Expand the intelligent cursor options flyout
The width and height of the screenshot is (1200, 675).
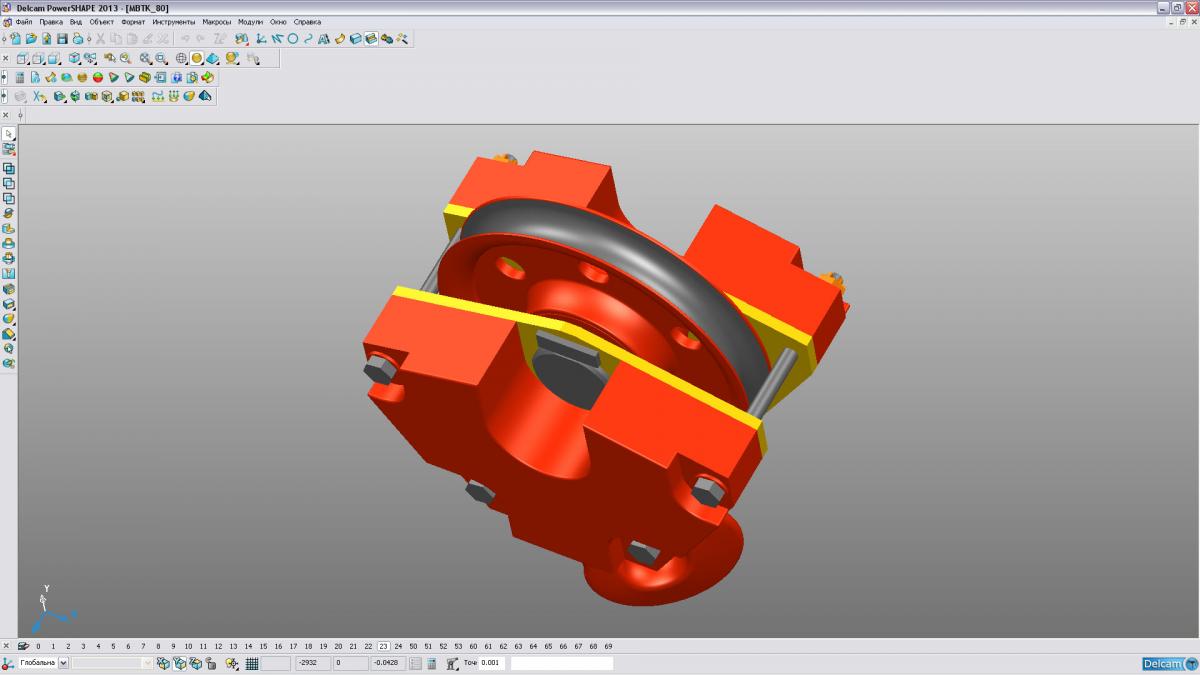pos(232,663)
